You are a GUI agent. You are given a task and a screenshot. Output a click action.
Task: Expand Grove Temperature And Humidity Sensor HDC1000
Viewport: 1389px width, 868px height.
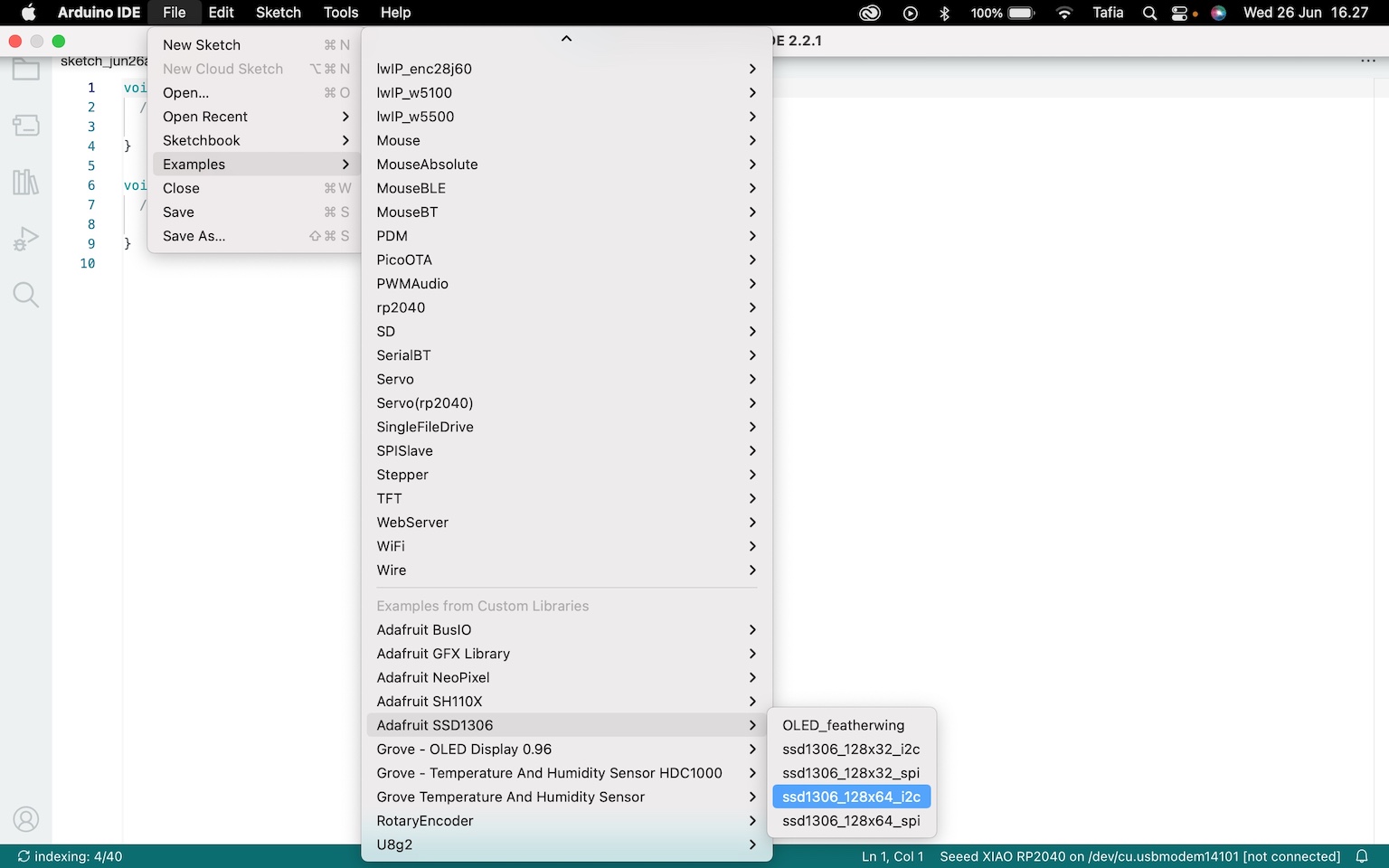(567, 773)
